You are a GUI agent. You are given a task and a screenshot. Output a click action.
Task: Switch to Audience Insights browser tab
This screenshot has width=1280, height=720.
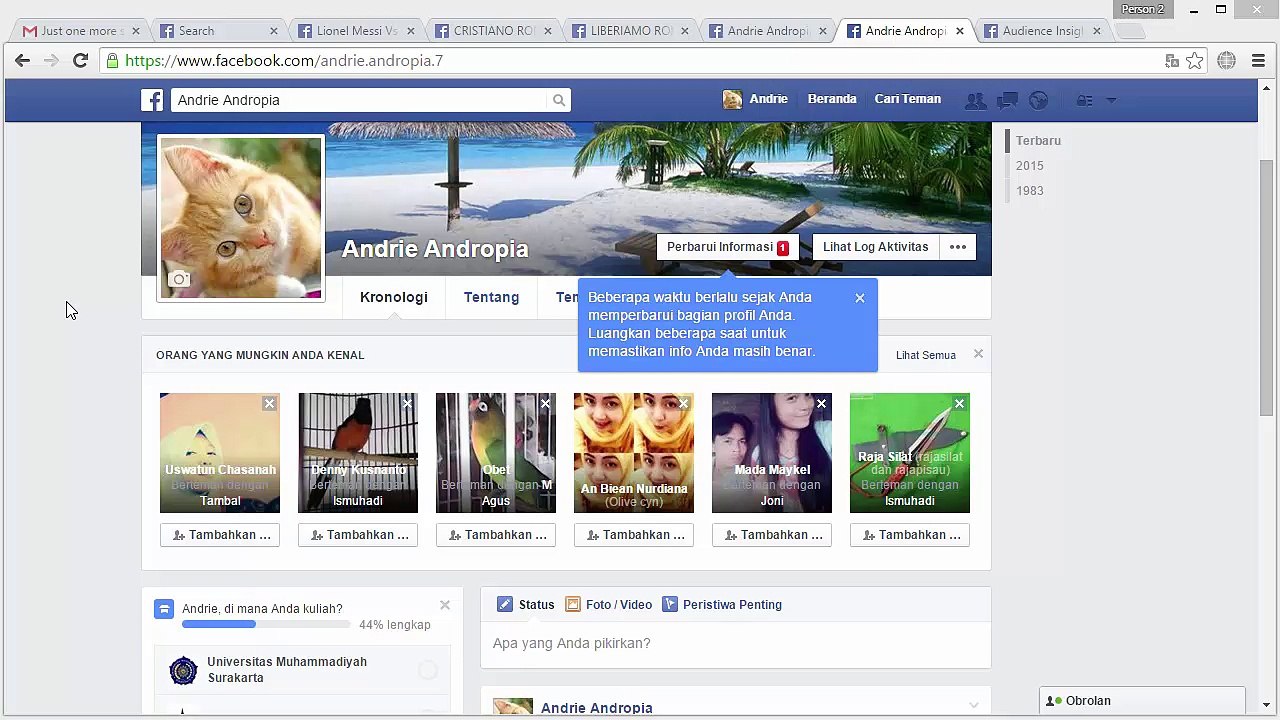tap(1043, 31)
